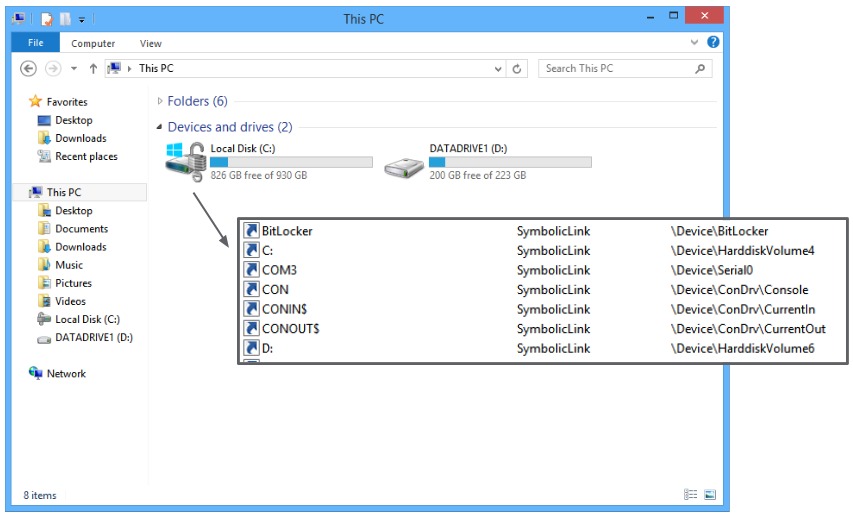The height and width of the screenshot is (518, 853).
Task: Click the Pictures folder icon
Action: tap(44, 283)
